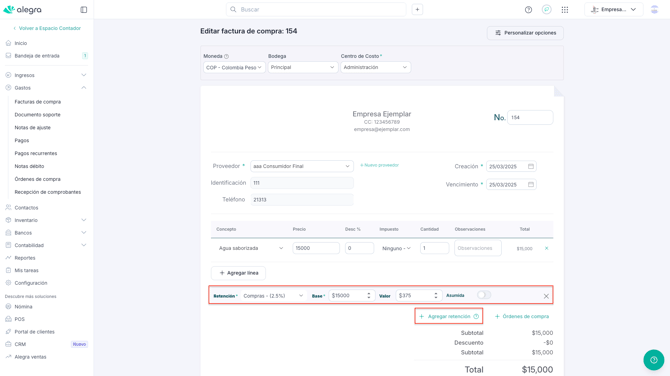The width and height of the screenshot is (670, 376).
Task: Click the user avatar icon
Action: tap(654, 9)
